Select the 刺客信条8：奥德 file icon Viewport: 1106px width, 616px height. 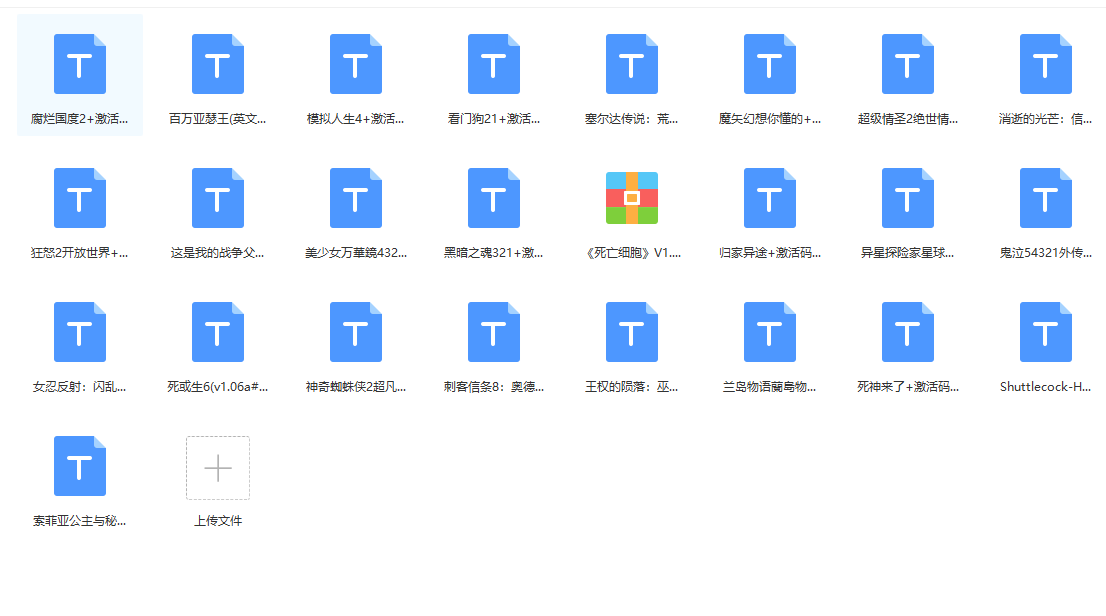point(494,332)
